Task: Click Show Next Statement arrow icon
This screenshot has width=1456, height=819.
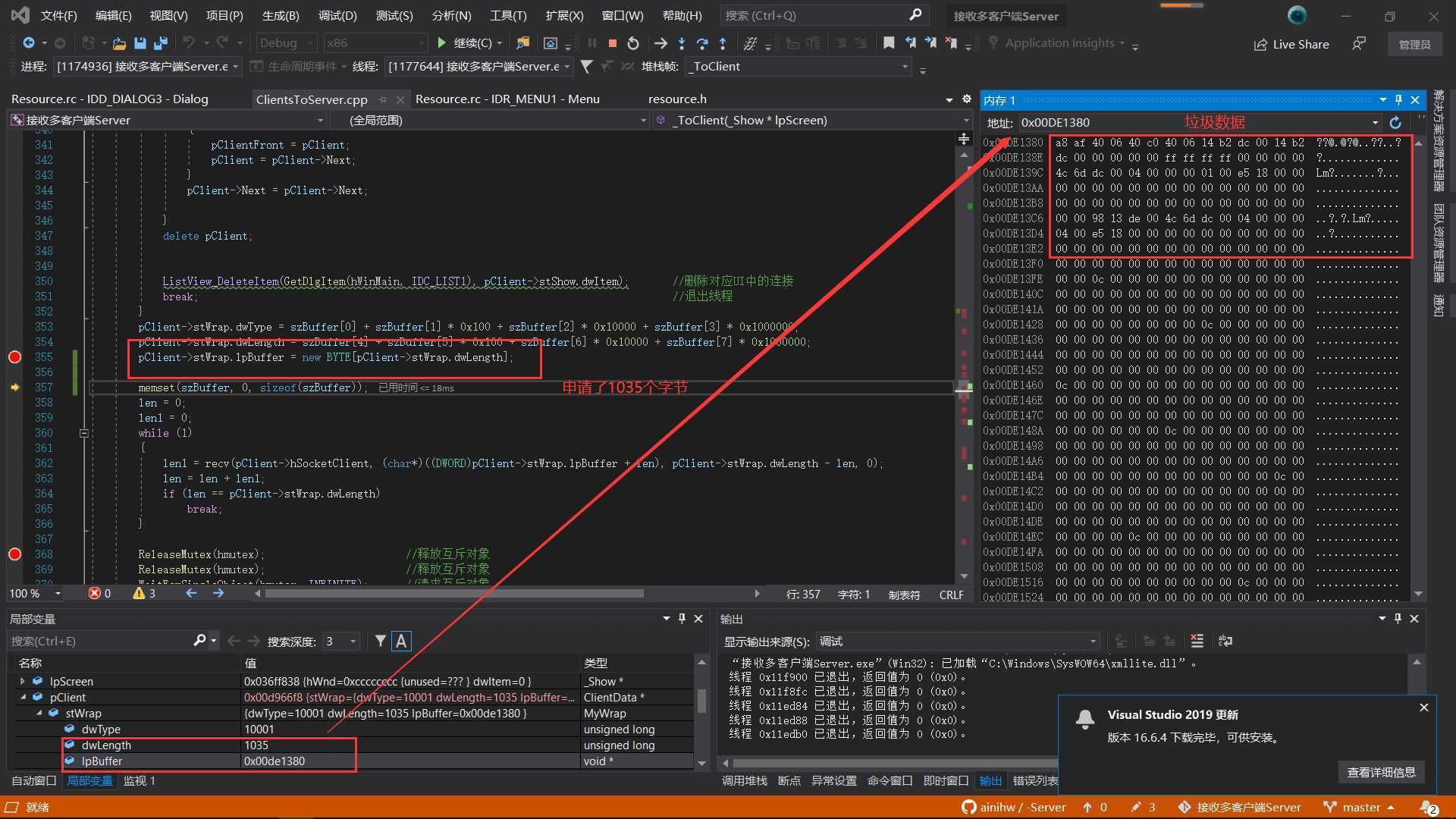Action: tap(661, 43)
